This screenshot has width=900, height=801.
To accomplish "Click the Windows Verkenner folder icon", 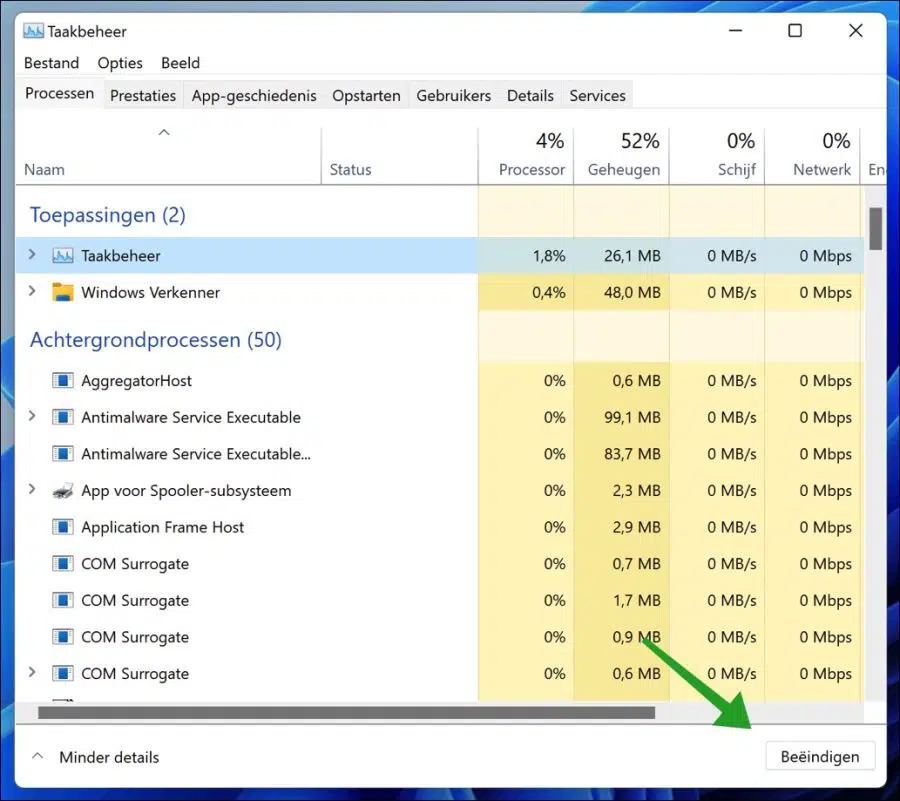I will click(x=63, y=292).
